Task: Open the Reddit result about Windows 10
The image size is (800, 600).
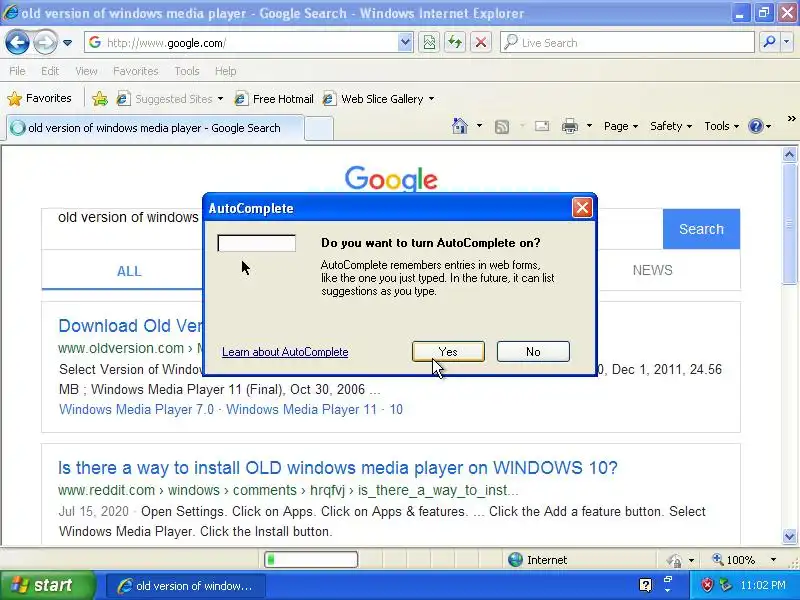Action: [x=338, y=468]
